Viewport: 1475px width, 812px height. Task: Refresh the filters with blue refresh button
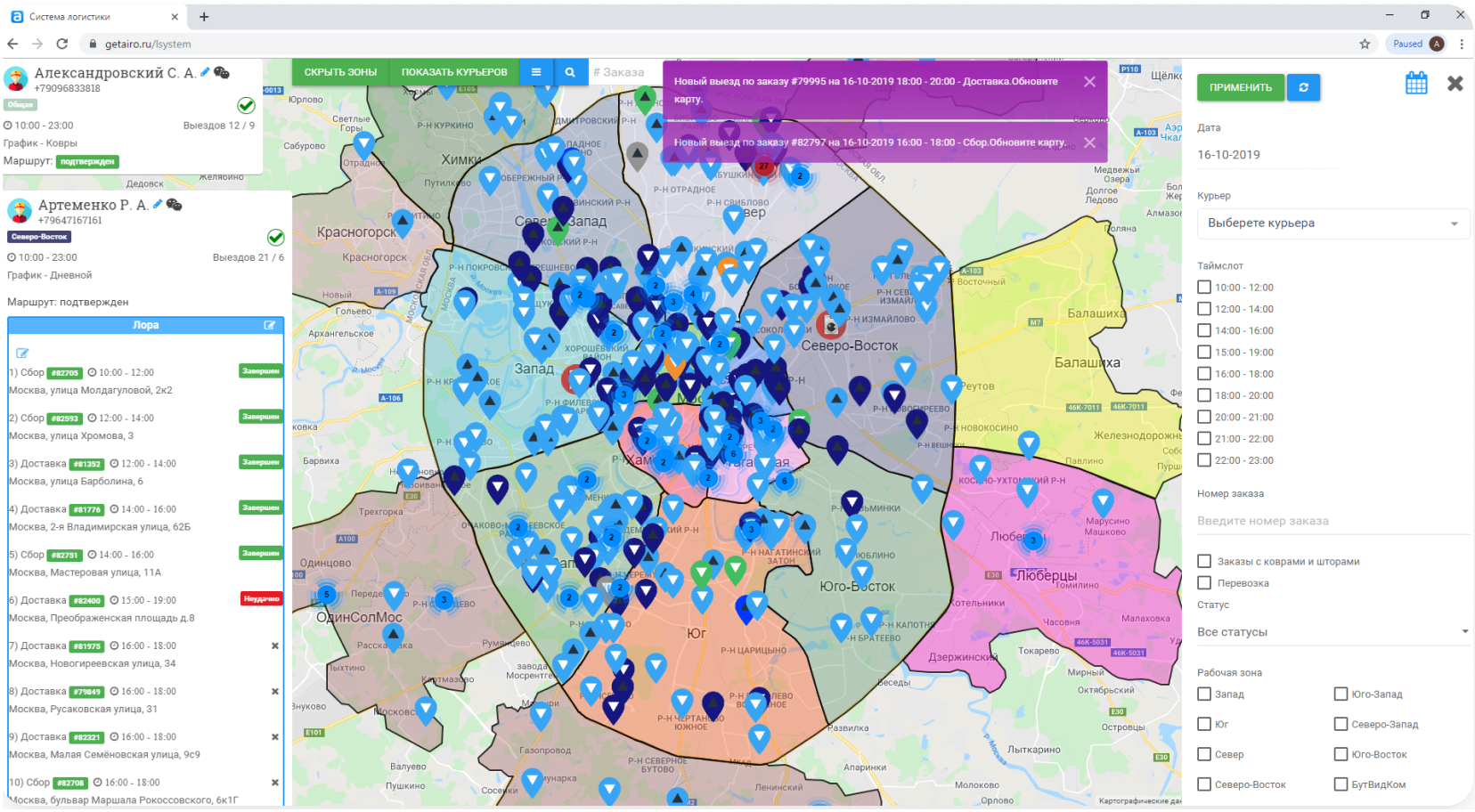click(1303, 87)
